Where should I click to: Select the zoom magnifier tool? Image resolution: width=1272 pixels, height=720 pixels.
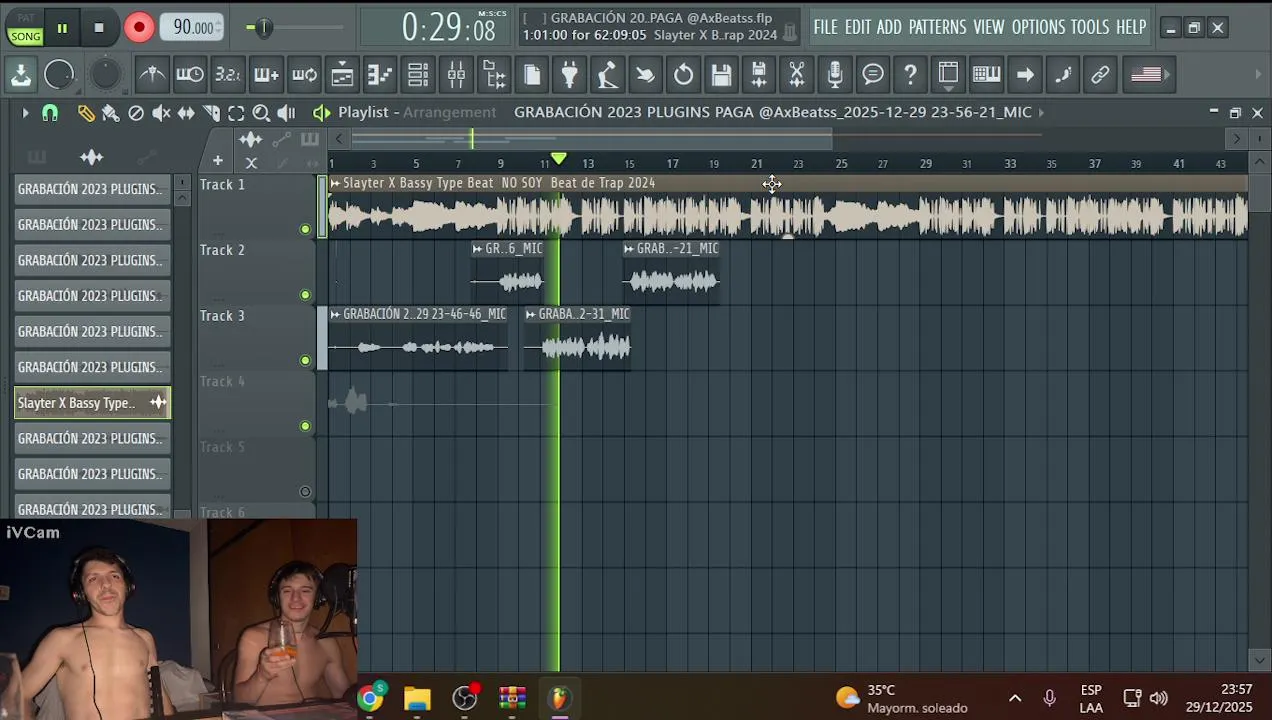[261, 113]
